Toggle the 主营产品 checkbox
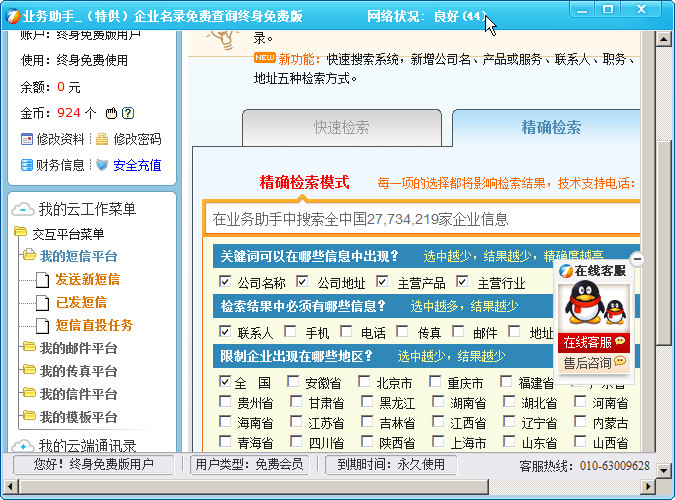The width and height of the screenshot is (675, 500). (x=382, y=282)
